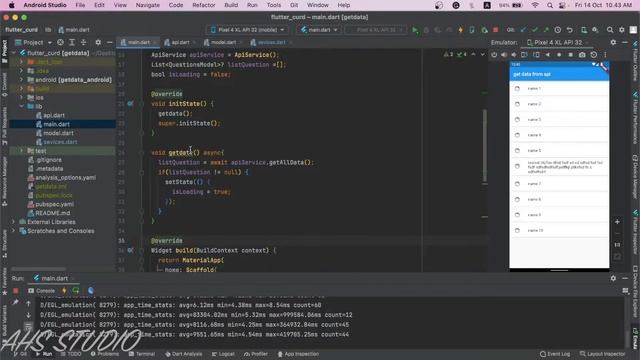This screenshot has width=640, height=360.
Task: Select radio button for name 1
Action: [x=517, y=89]
